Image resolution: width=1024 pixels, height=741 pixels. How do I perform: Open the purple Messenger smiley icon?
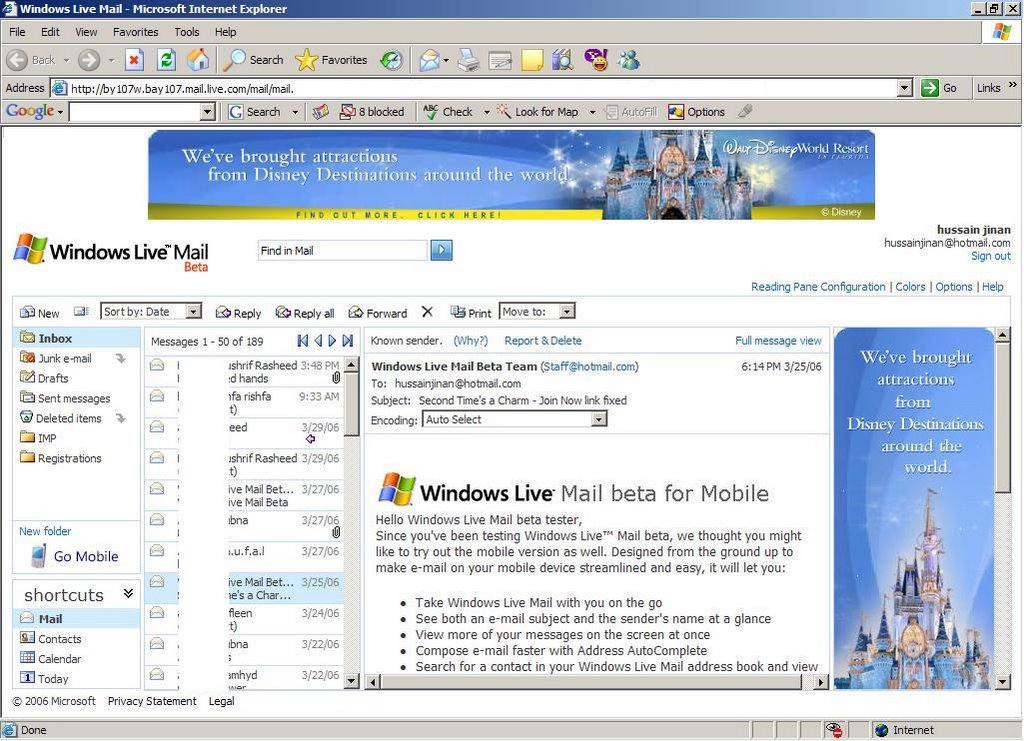pos(596,60)
